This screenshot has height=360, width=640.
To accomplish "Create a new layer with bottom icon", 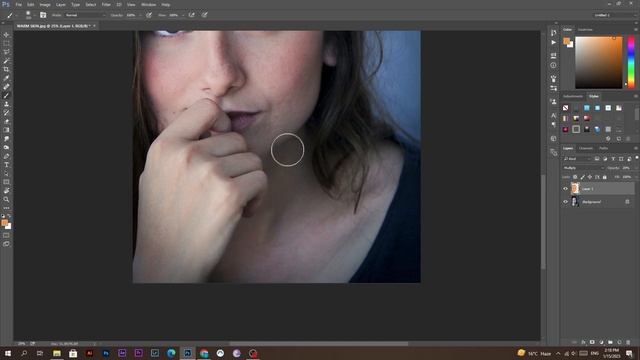I will coord(620,342).
